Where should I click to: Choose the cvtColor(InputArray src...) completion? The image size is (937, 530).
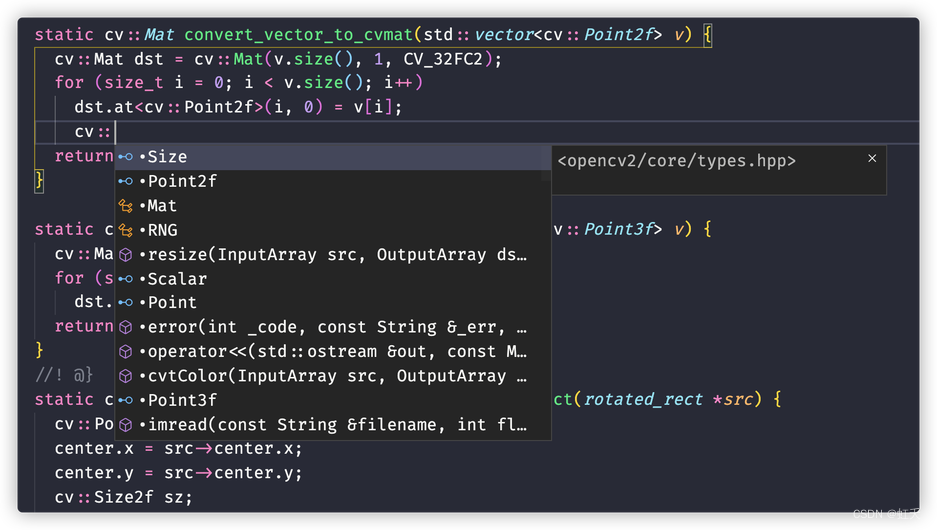(332, 376)
